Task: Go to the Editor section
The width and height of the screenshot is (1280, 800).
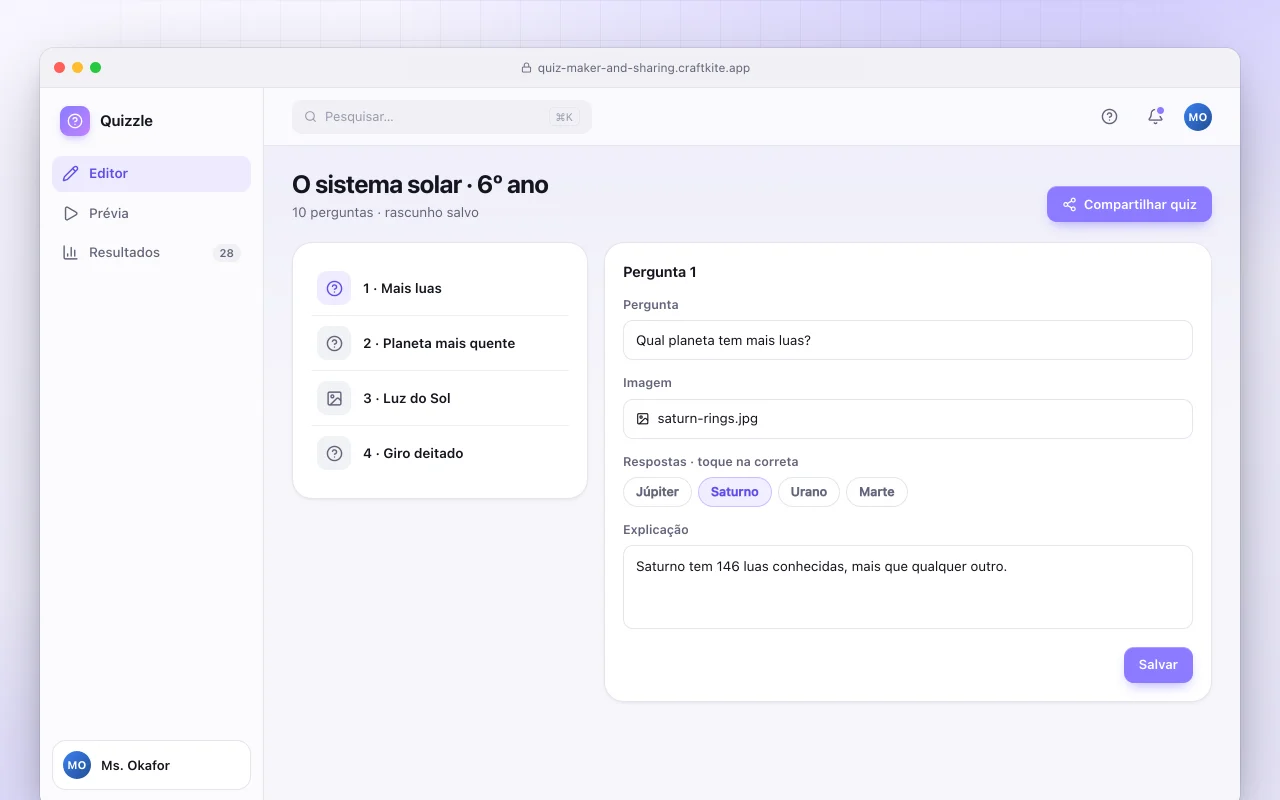Action: point(151,174)
